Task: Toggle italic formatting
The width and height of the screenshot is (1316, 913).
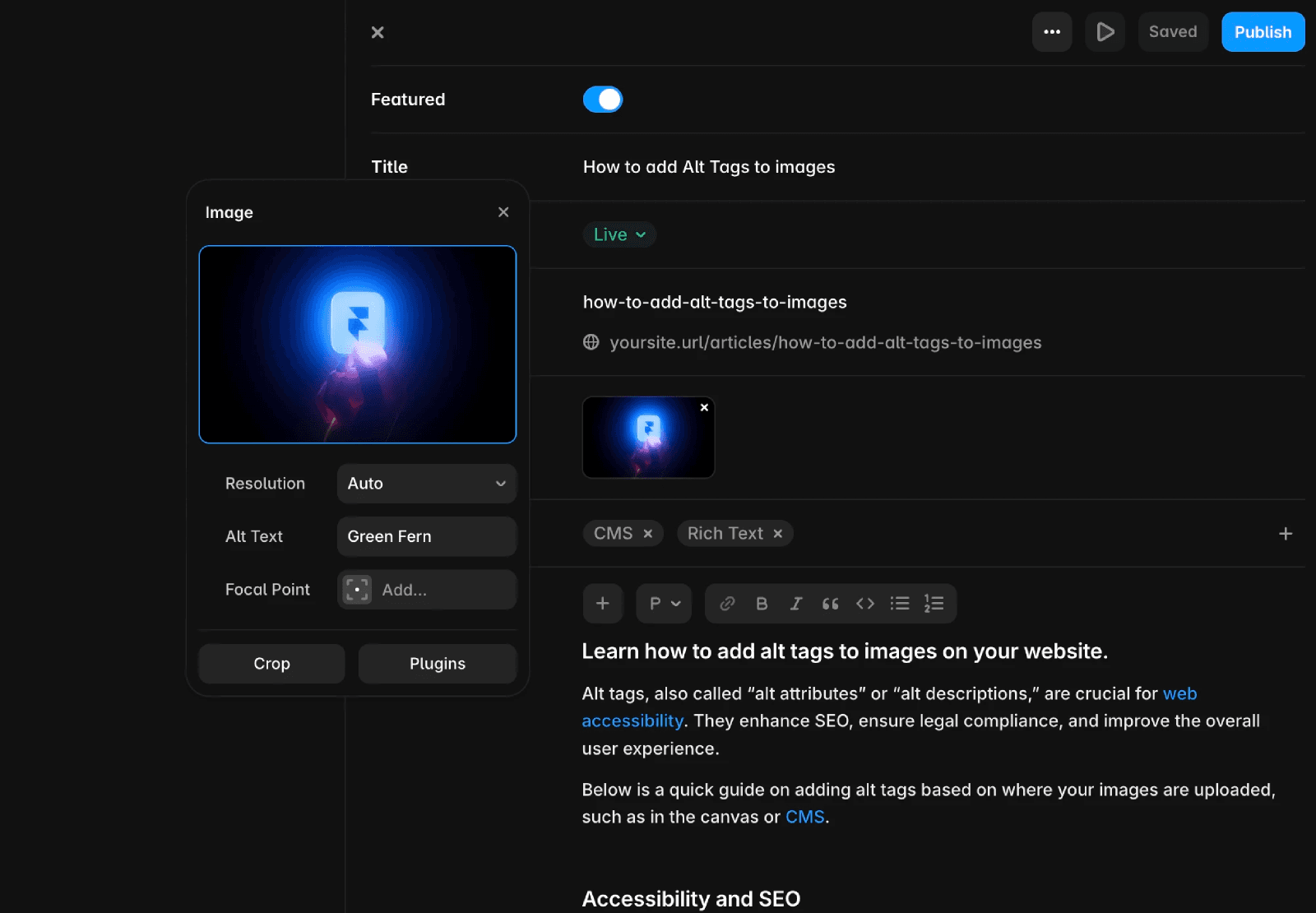Action: click(796, 604)
